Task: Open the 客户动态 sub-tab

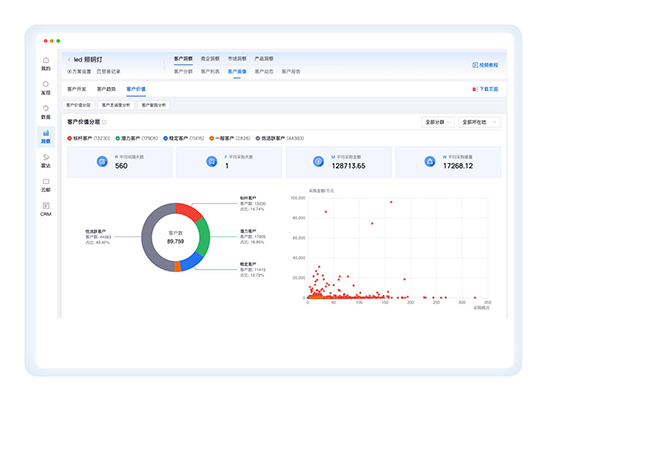Action: (264, 72)
